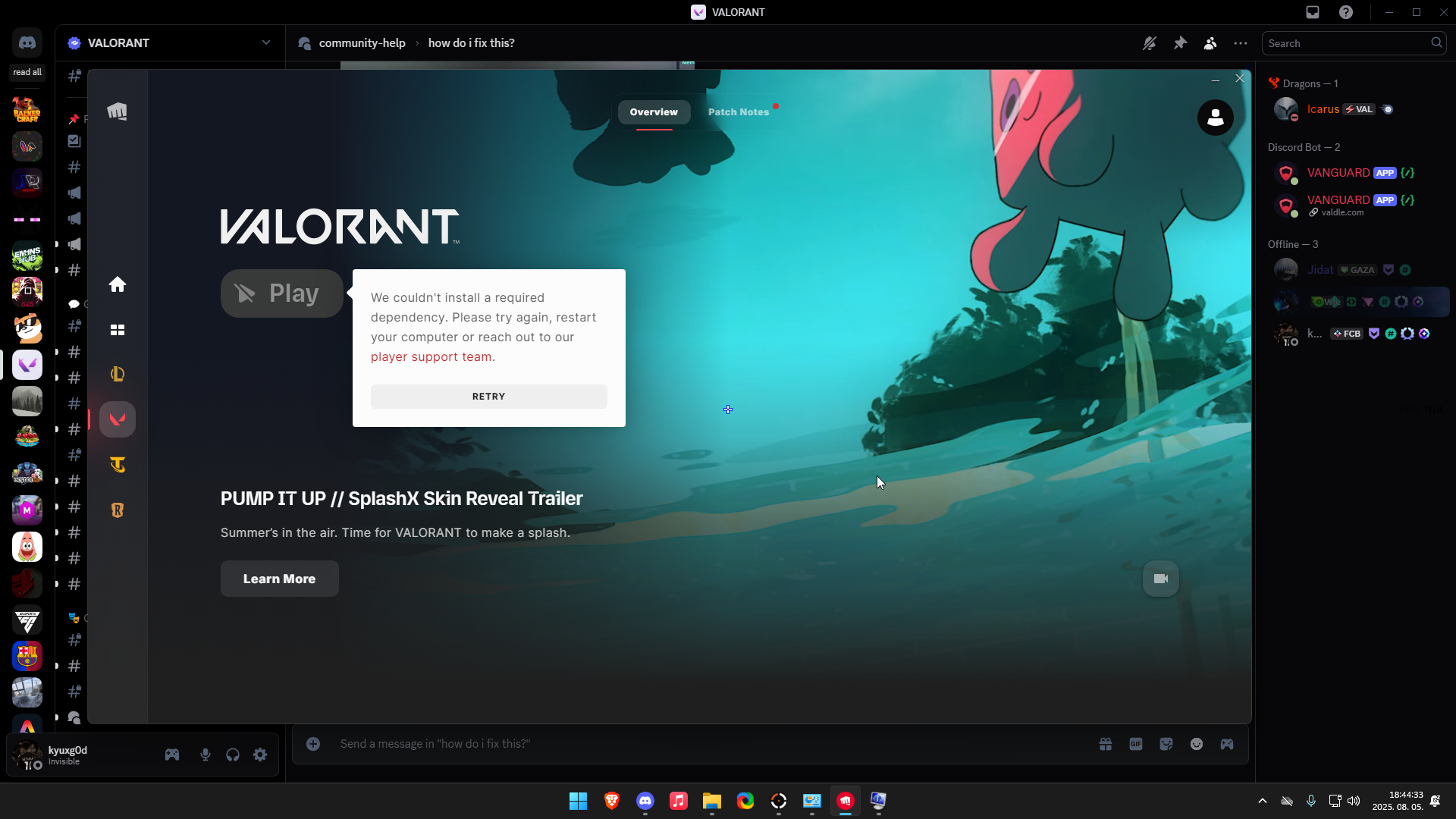Toggle microphone mute in user panel
Image resolution: width=1456 pixels, height=819 pixels.
[206, 755]
